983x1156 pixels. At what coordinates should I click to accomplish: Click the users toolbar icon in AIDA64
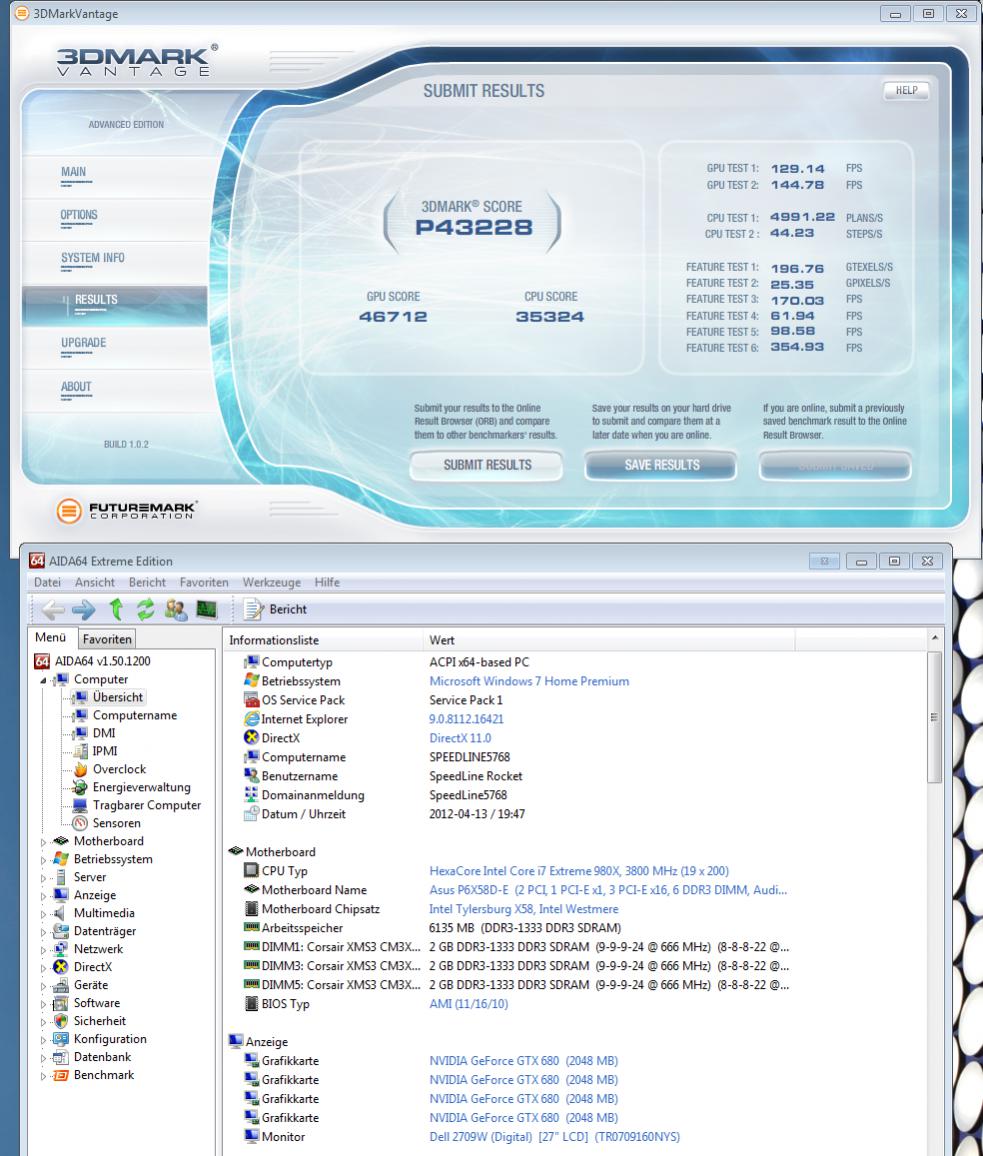(176, 610)
